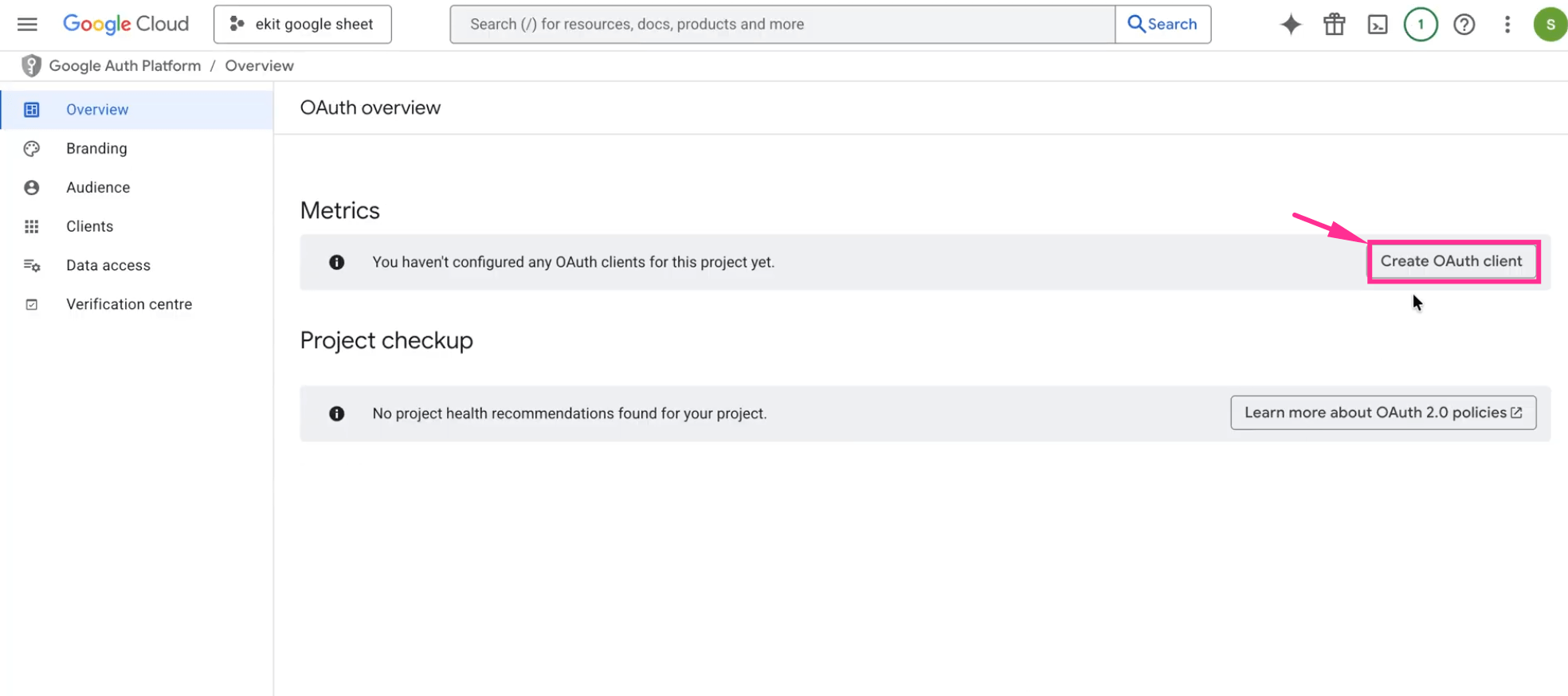Open the Audience sidebar item
1568x696 pixels.
137,188
